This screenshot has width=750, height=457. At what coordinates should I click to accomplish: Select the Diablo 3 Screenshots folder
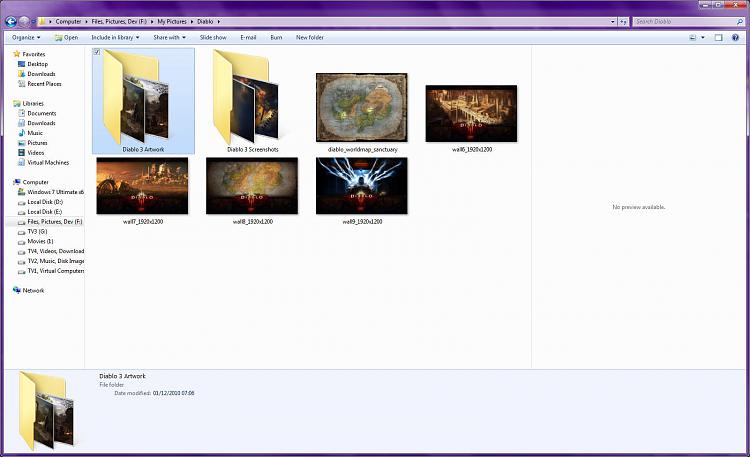click(253, 101)
